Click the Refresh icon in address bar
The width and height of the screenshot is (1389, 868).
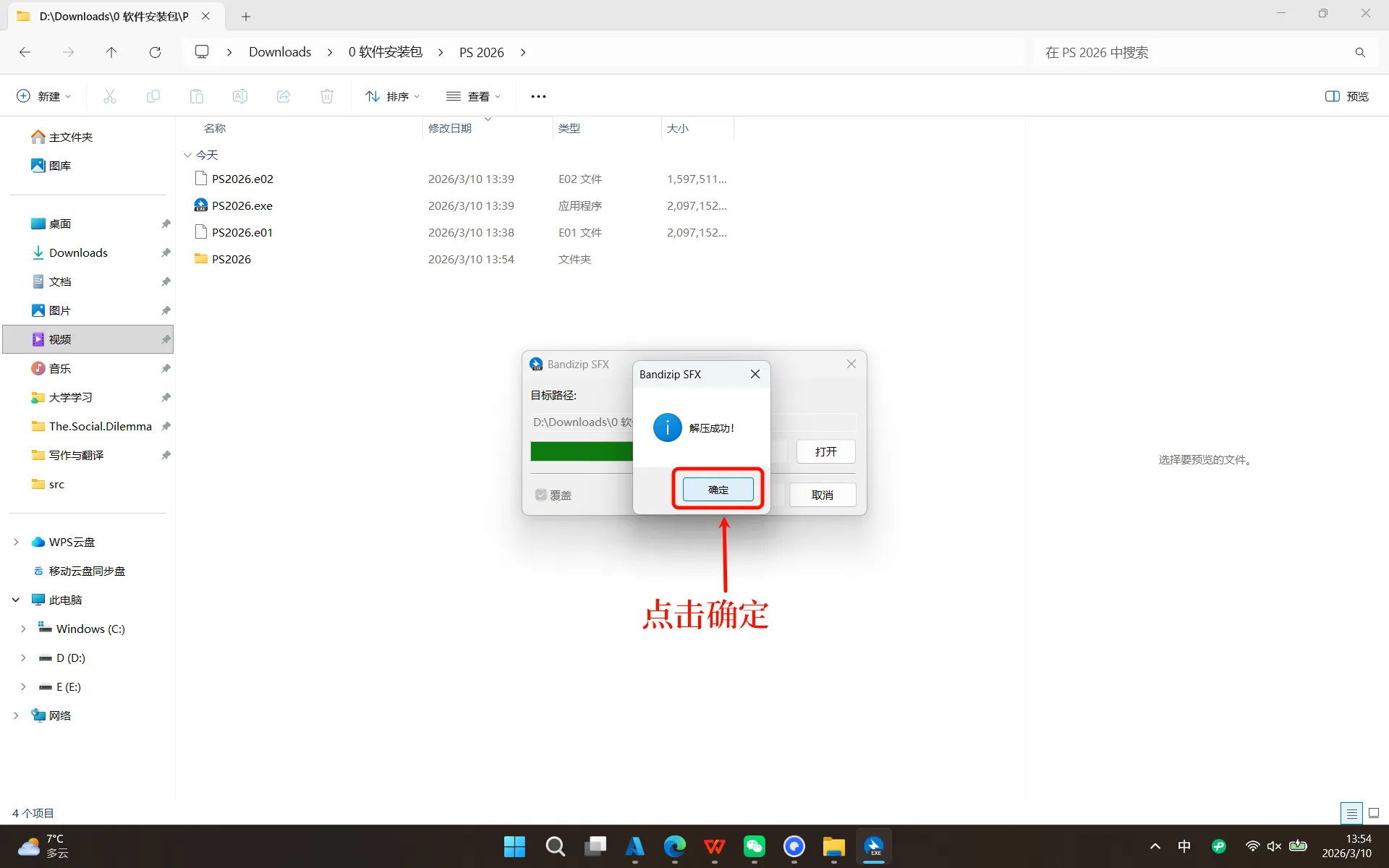pos(155,52)
